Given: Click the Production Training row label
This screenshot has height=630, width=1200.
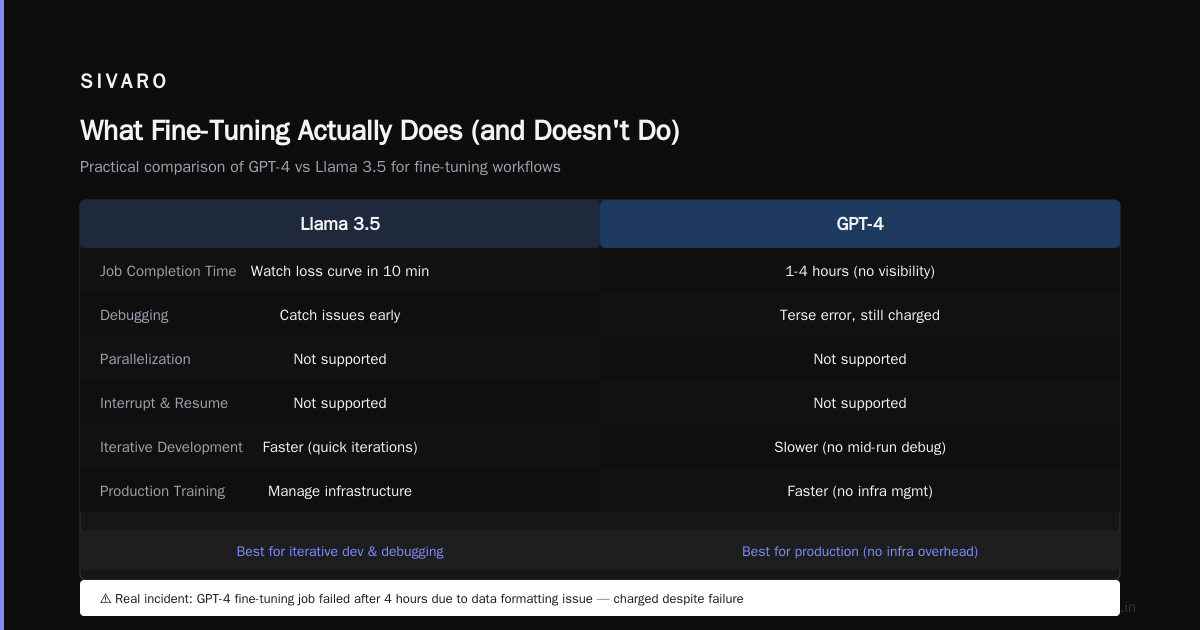Looking at the screenshot, I should coord(162,491).
